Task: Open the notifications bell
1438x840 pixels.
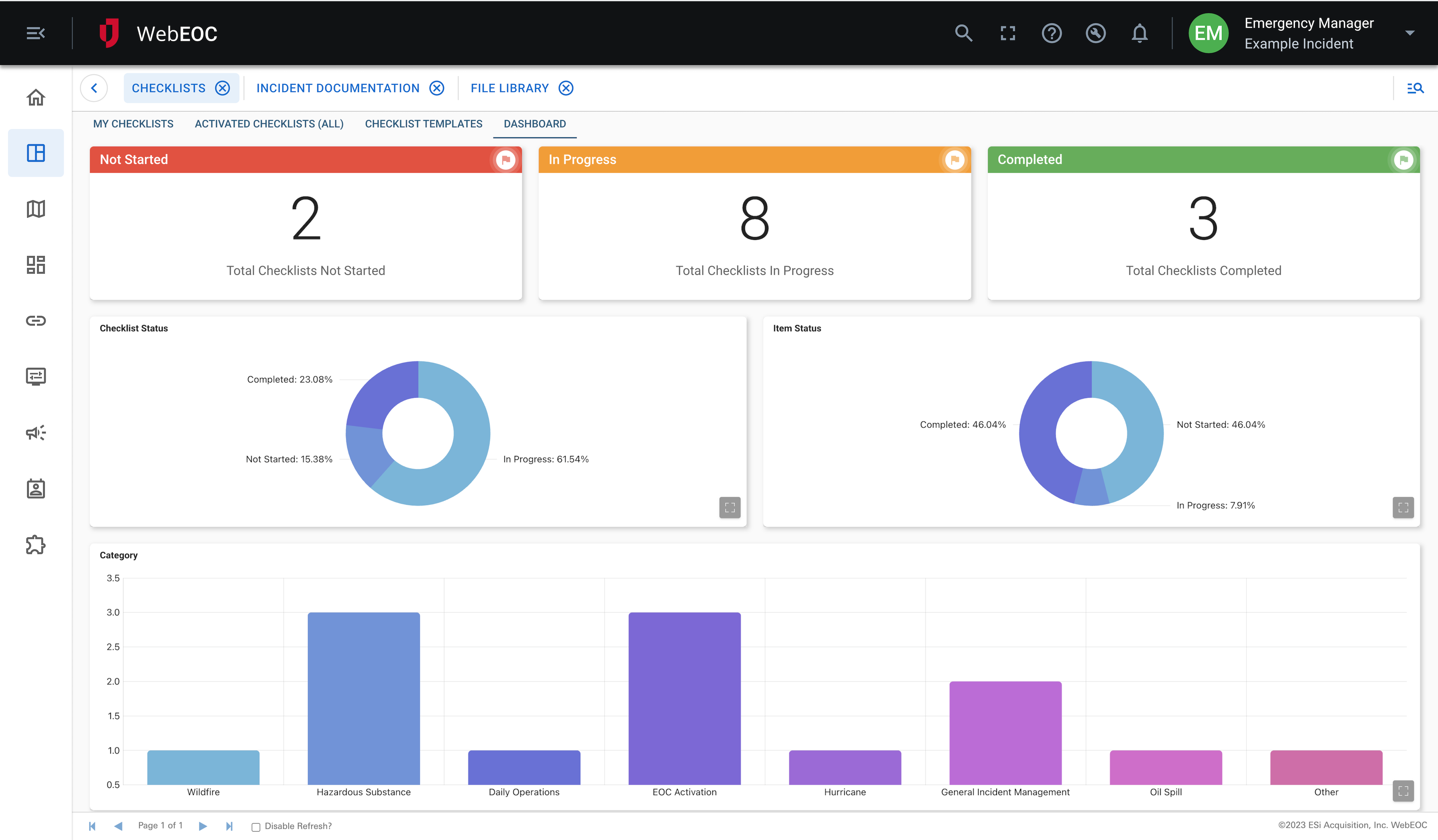Action: pos(1139,33)
